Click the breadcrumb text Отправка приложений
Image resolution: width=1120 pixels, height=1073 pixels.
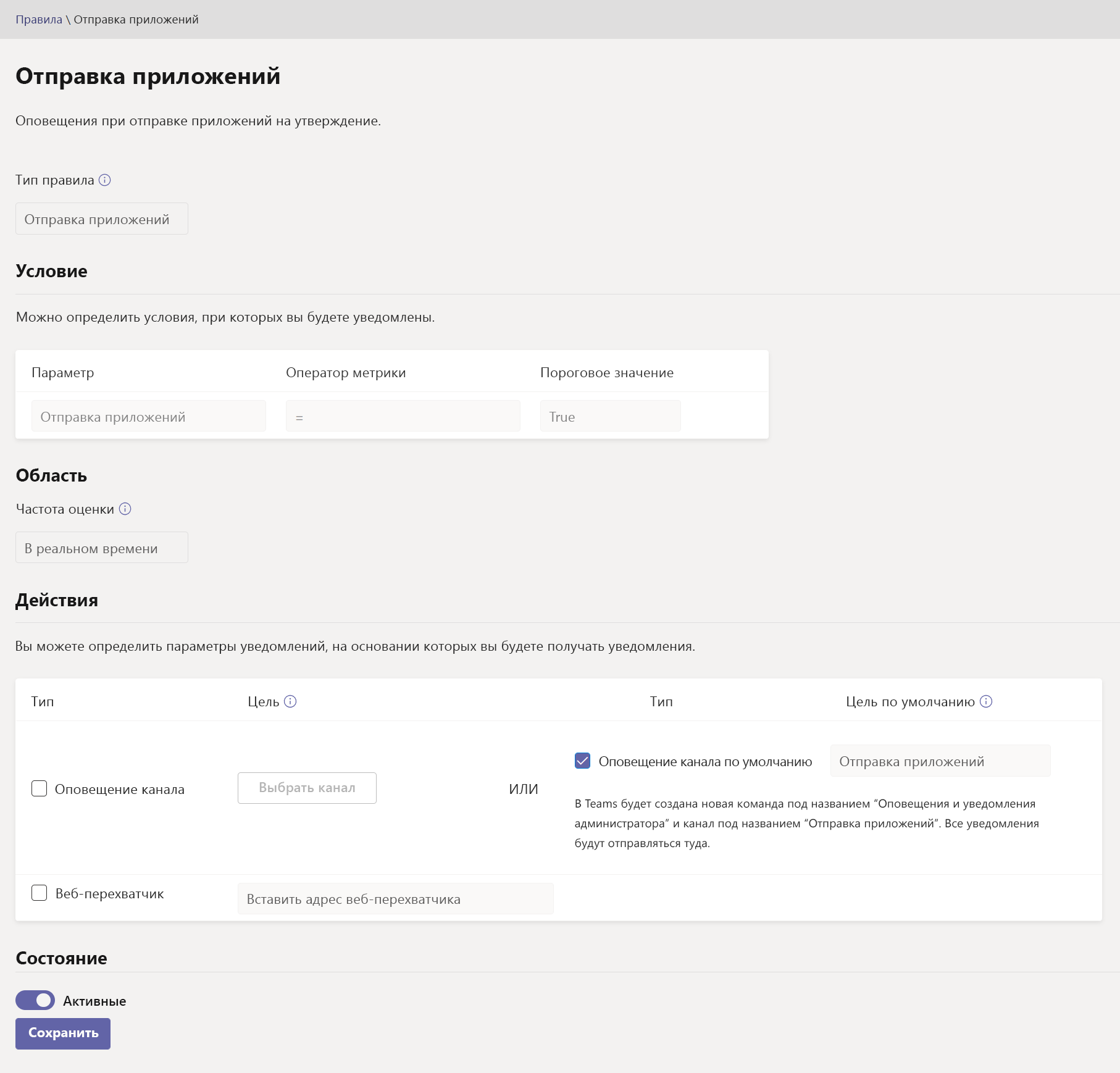pyautogui.click(x=136, y=19)
